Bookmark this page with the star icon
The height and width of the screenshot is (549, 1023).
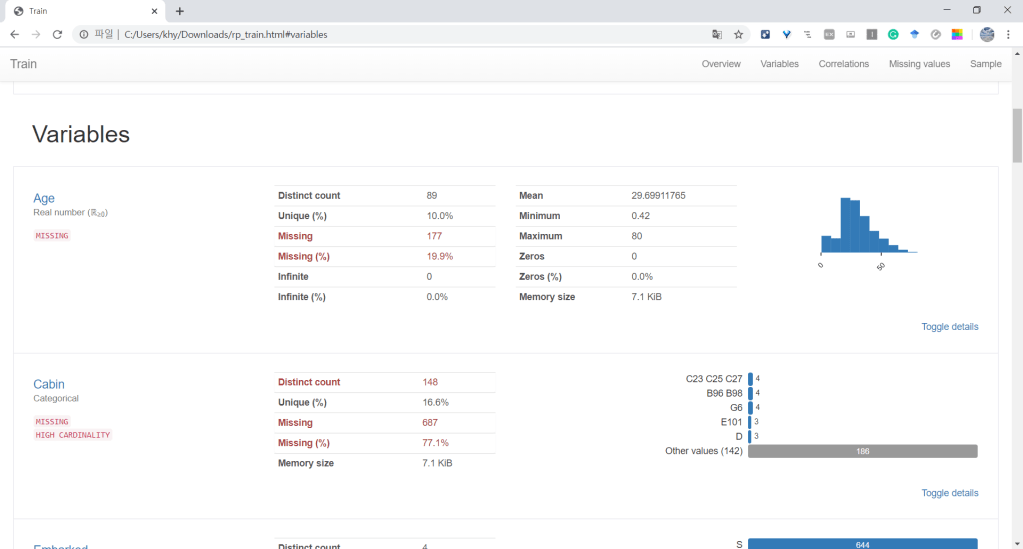[x=739, y=34]
